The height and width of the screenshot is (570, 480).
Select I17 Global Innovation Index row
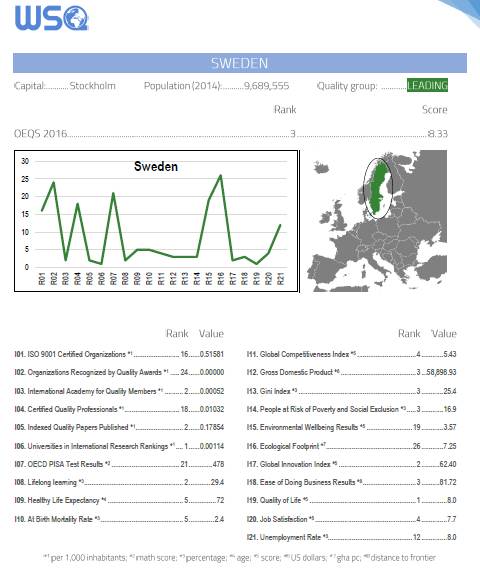351,464
